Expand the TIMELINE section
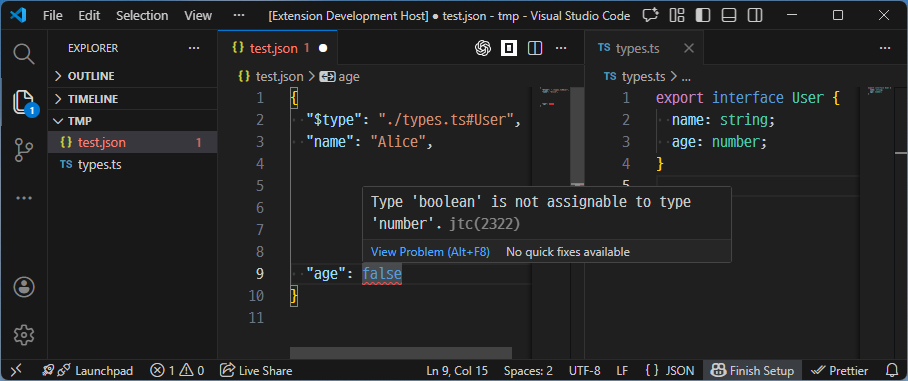 (x=133, y=99)
